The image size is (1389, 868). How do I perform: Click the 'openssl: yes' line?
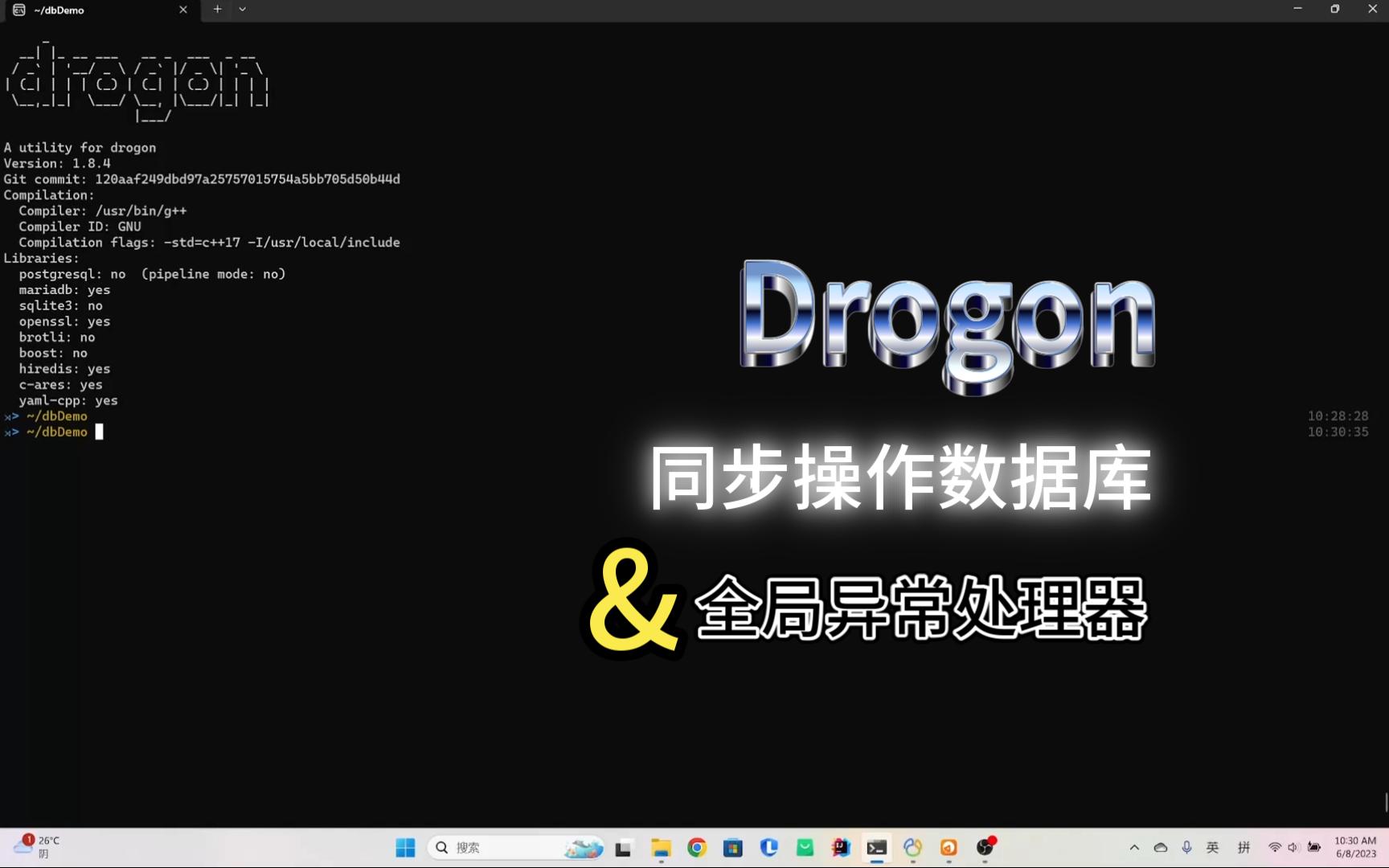tap(64, 321)
